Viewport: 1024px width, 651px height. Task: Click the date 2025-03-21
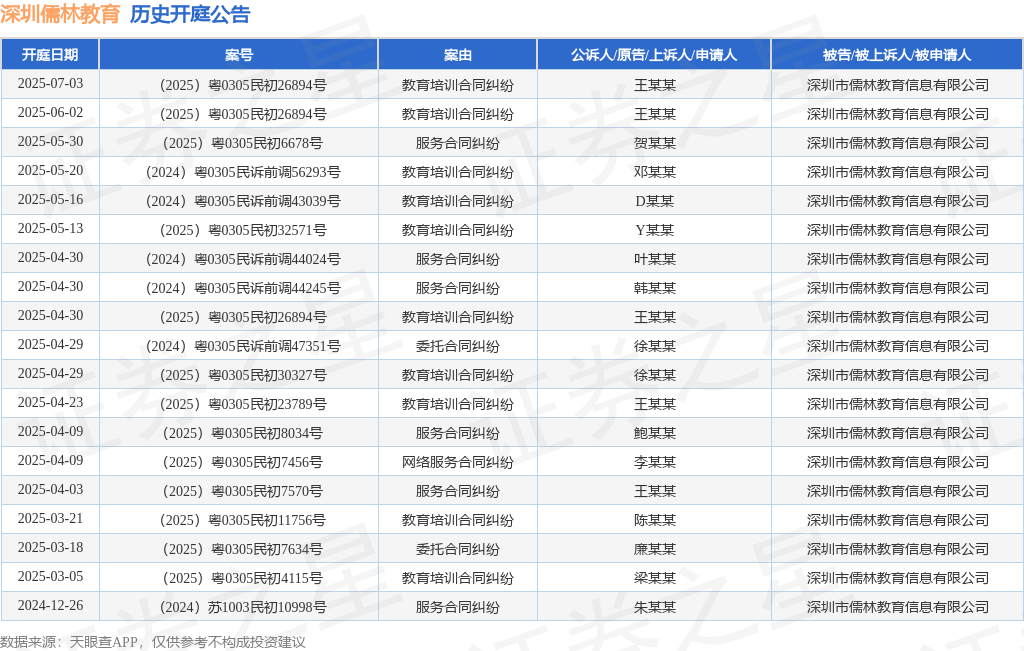[x=50, y=518]
